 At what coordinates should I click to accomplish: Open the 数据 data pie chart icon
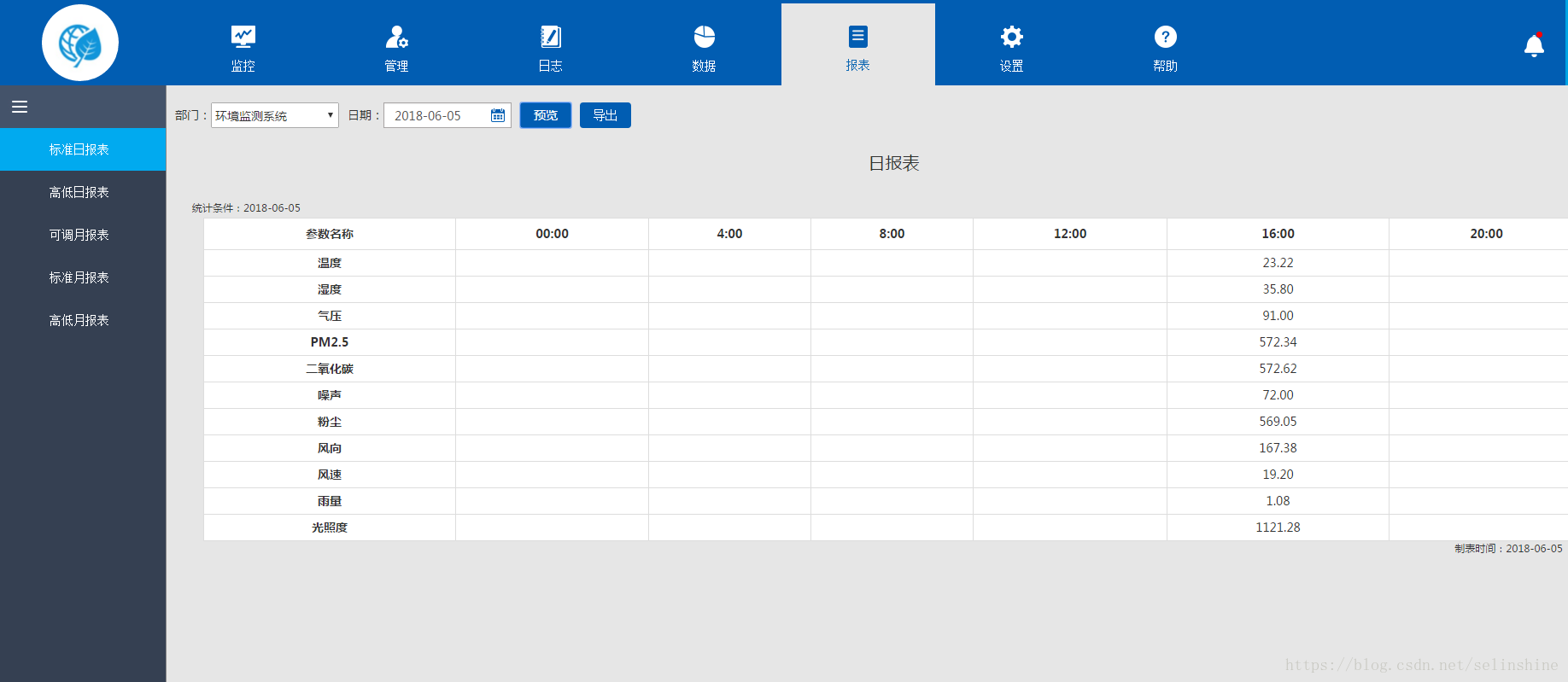705,37
